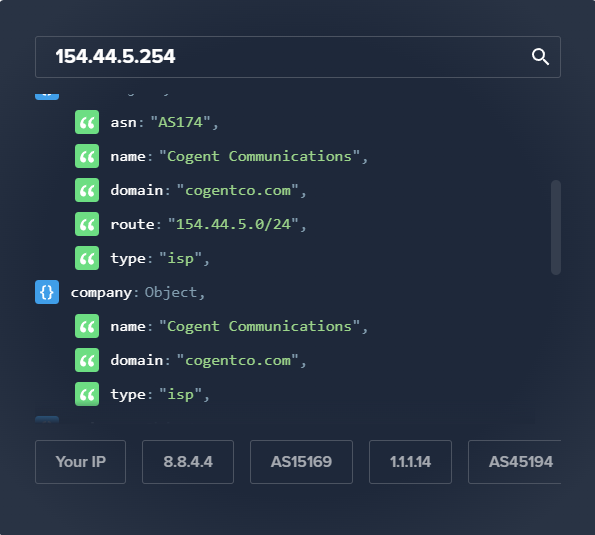Click the quote icon next to first type isp
The height and width of the screenshot is (535, 595).
[x=87, y=258]
